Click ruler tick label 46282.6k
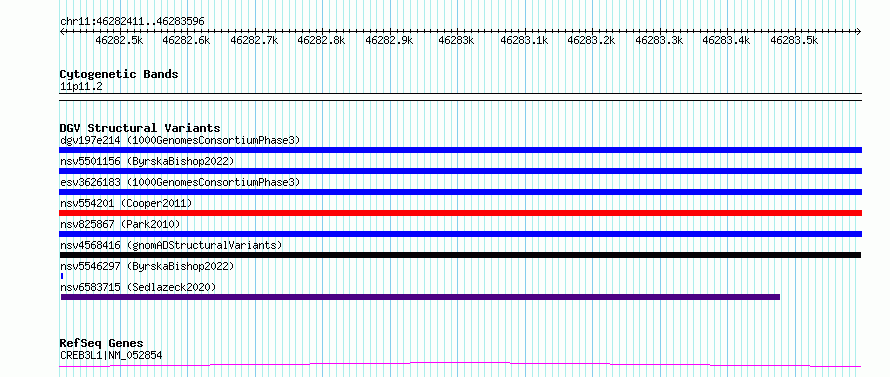 (x=186, y=40)
